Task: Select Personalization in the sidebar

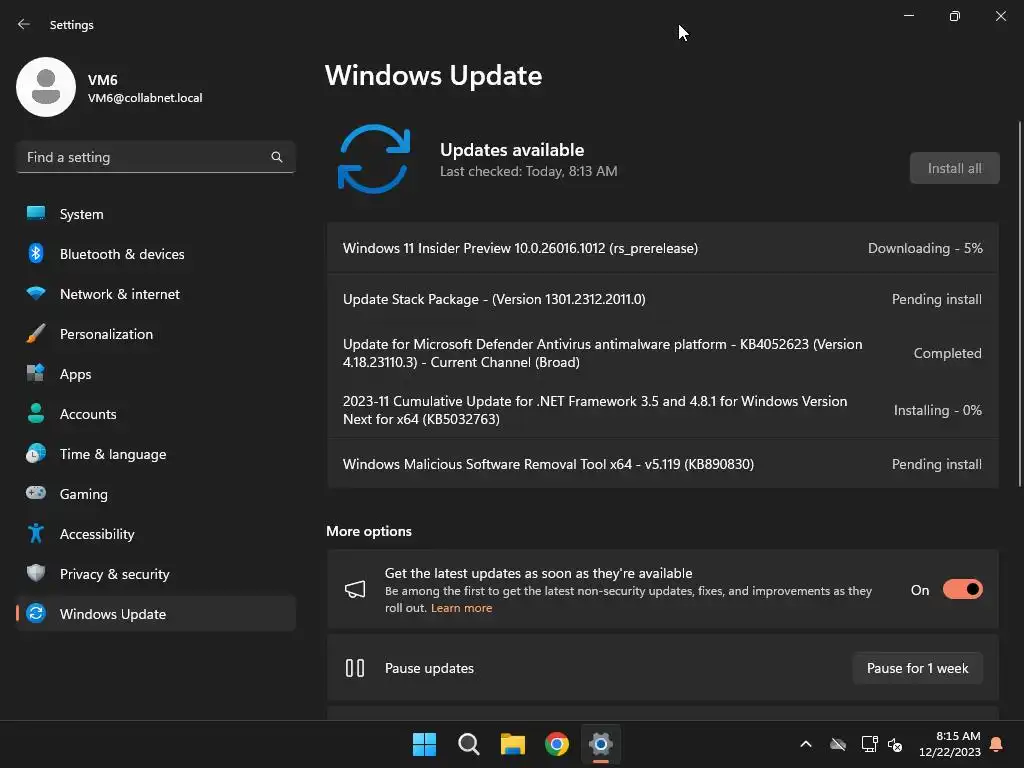Action: coord(156,334)
